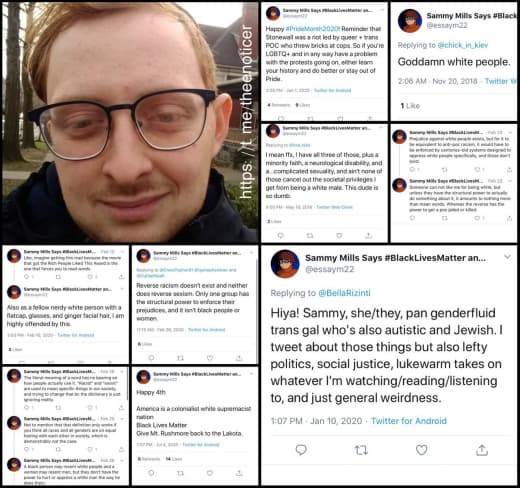Reply to the Reverse racism tweet

(x=151, y=358)
